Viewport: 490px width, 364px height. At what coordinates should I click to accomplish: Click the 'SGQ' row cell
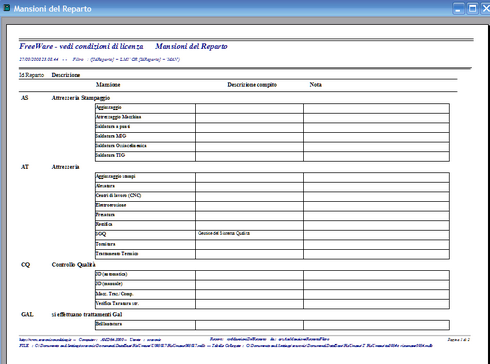145,234
